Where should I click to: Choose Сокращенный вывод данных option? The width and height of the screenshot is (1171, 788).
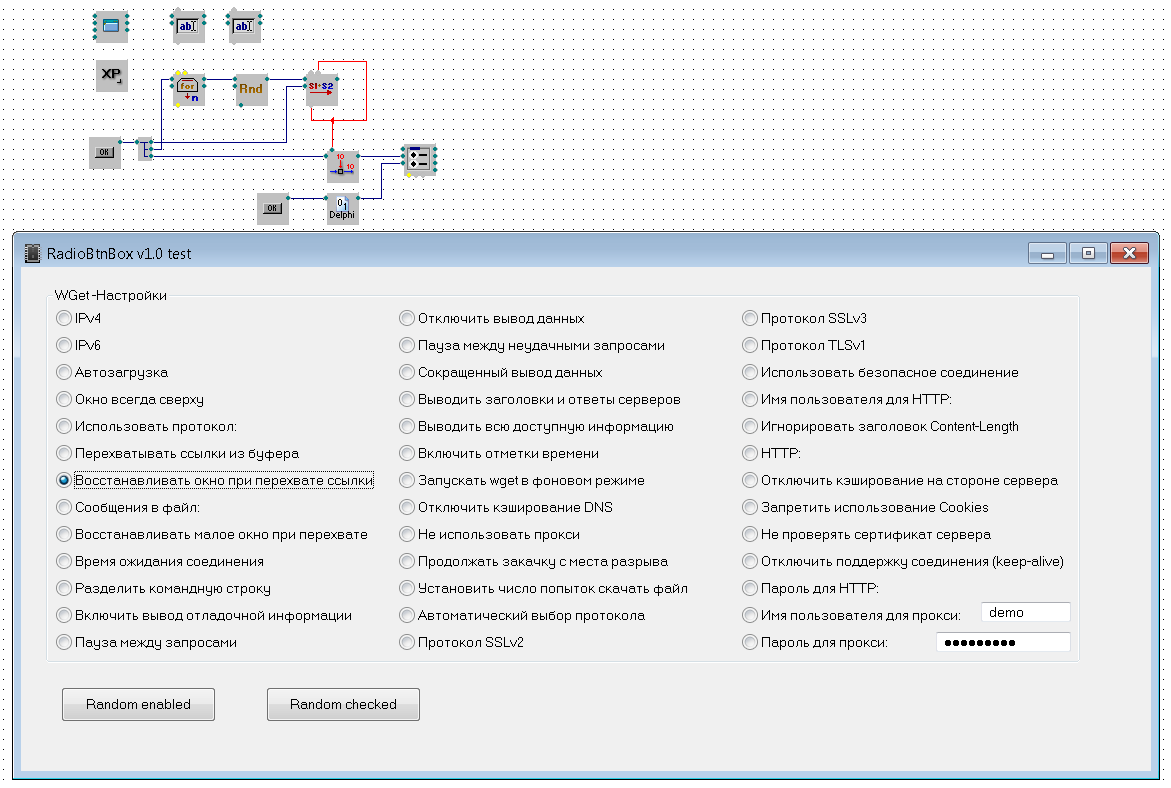501,372
